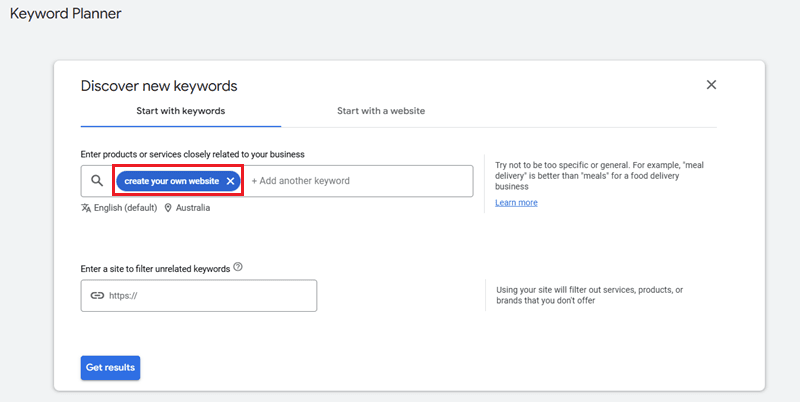This screenshot has height=402, width=800.
Task: Click the Discover new keywords heading
Action: tap(159, 86)
